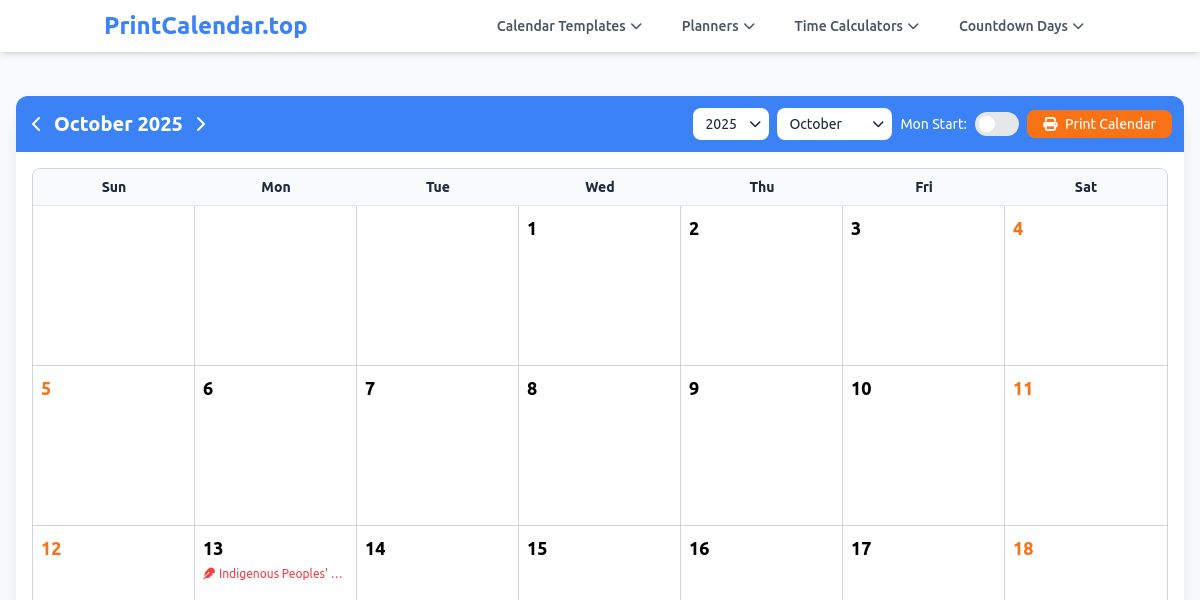Open the Planners menu
1200x600 pixels.
(x=718, y=26)
